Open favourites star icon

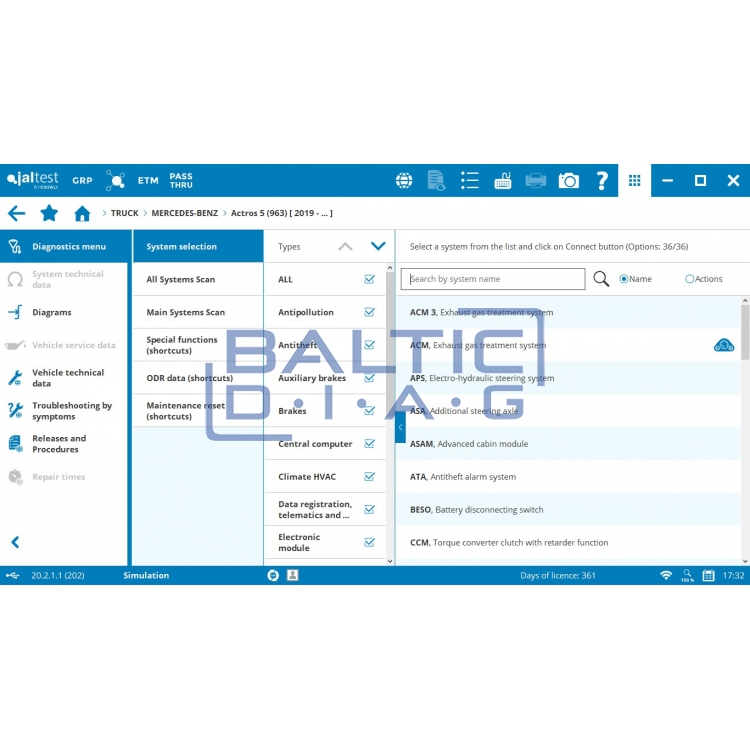pyautogui.click(x=49, y=213)
